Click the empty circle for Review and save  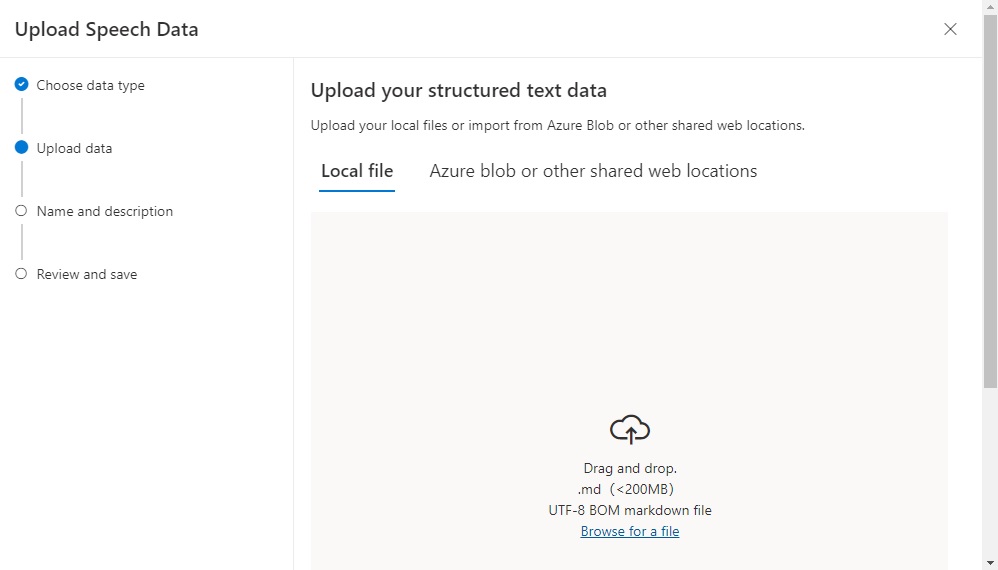coord(21,274)
